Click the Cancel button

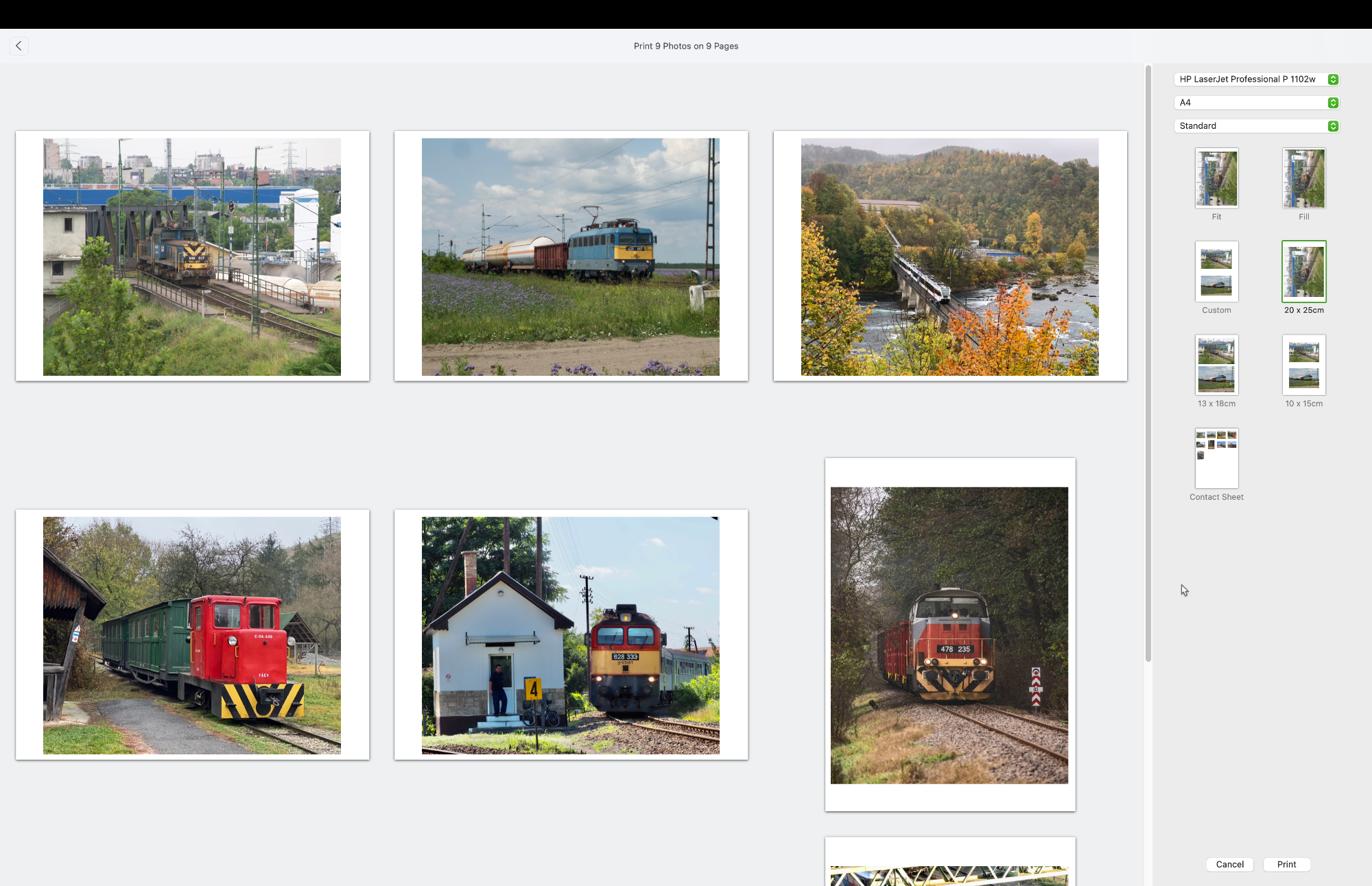pyautogui.click(x=1229, y=865)
